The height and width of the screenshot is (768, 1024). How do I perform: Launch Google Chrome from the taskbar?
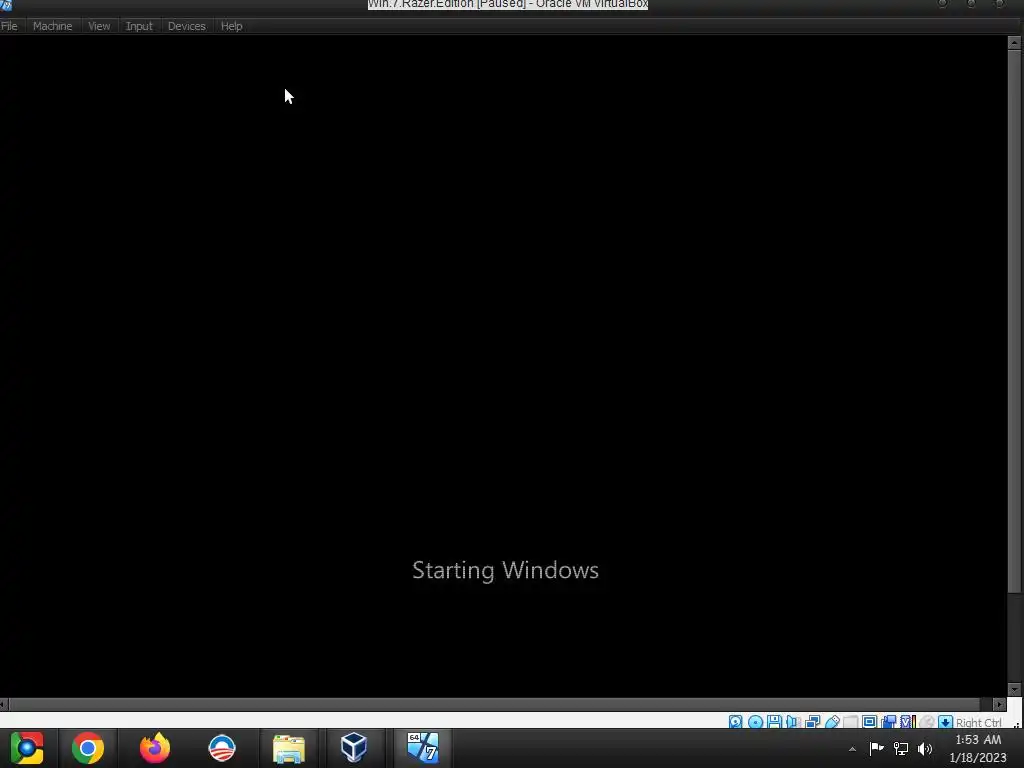(88, 748)
